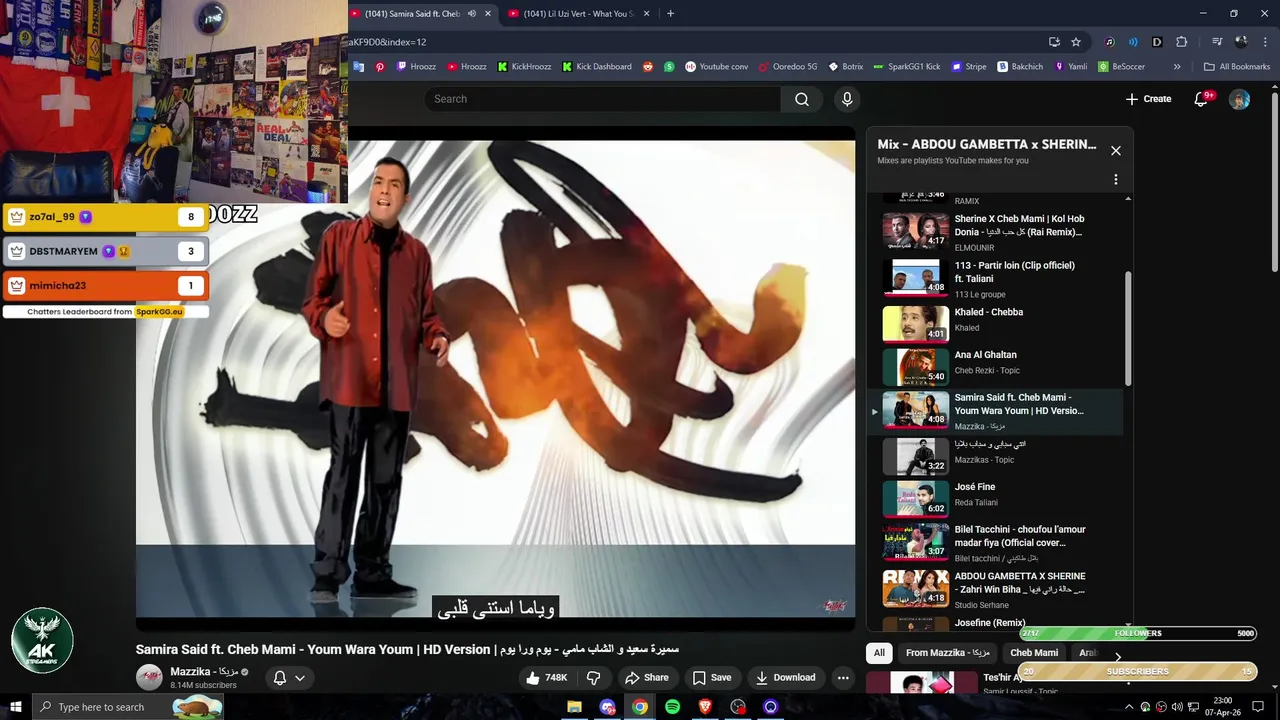Image resolution: width=1280 pixels, height=720 pixels.
Task: Play Ana Al Ghaltan by Cheb Rezki
Action: [995, 366]
